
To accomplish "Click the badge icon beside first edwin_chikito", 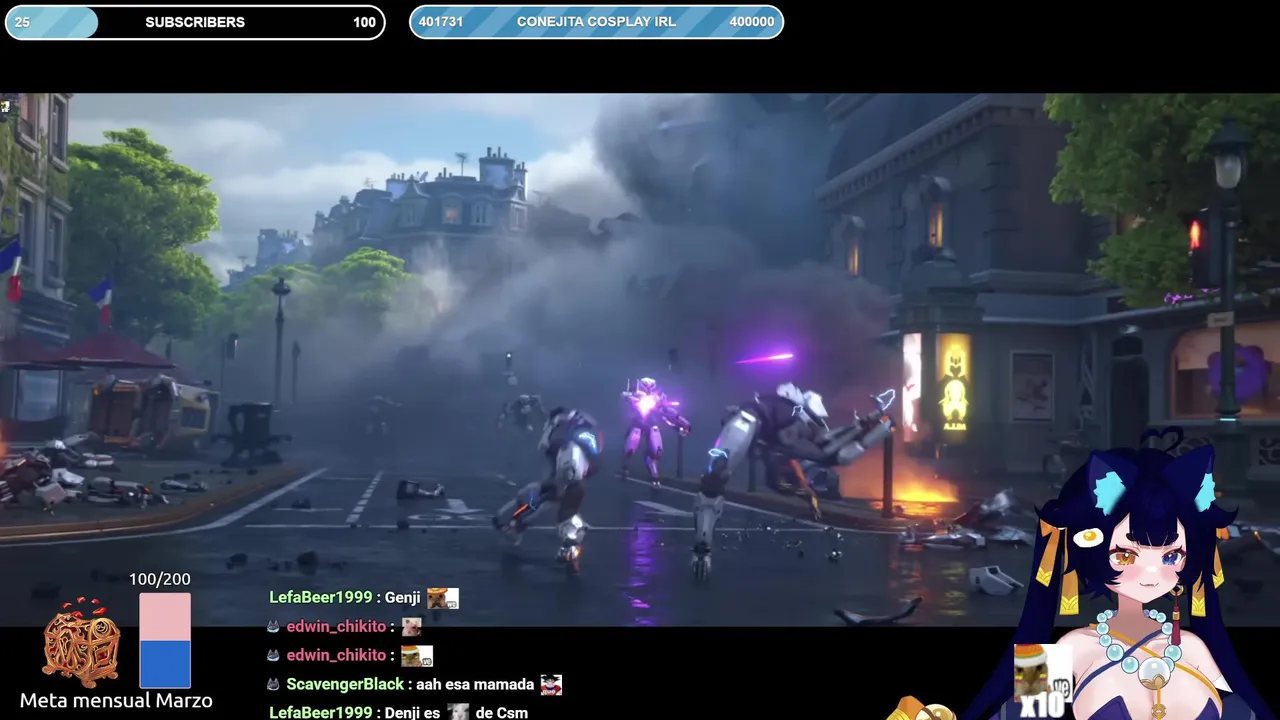I will tap(273, 627).
